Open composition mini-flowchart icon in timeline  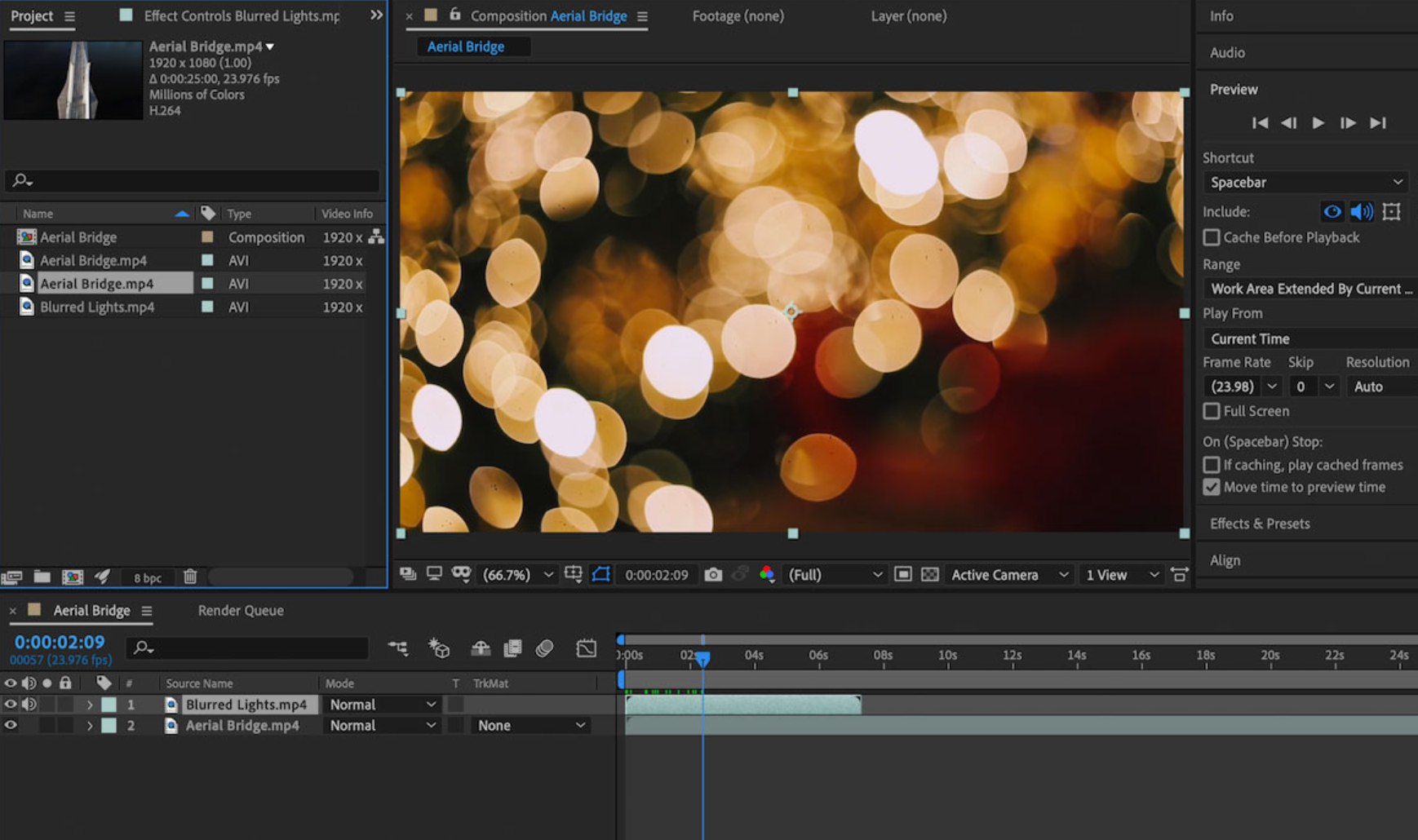[398, 648]
